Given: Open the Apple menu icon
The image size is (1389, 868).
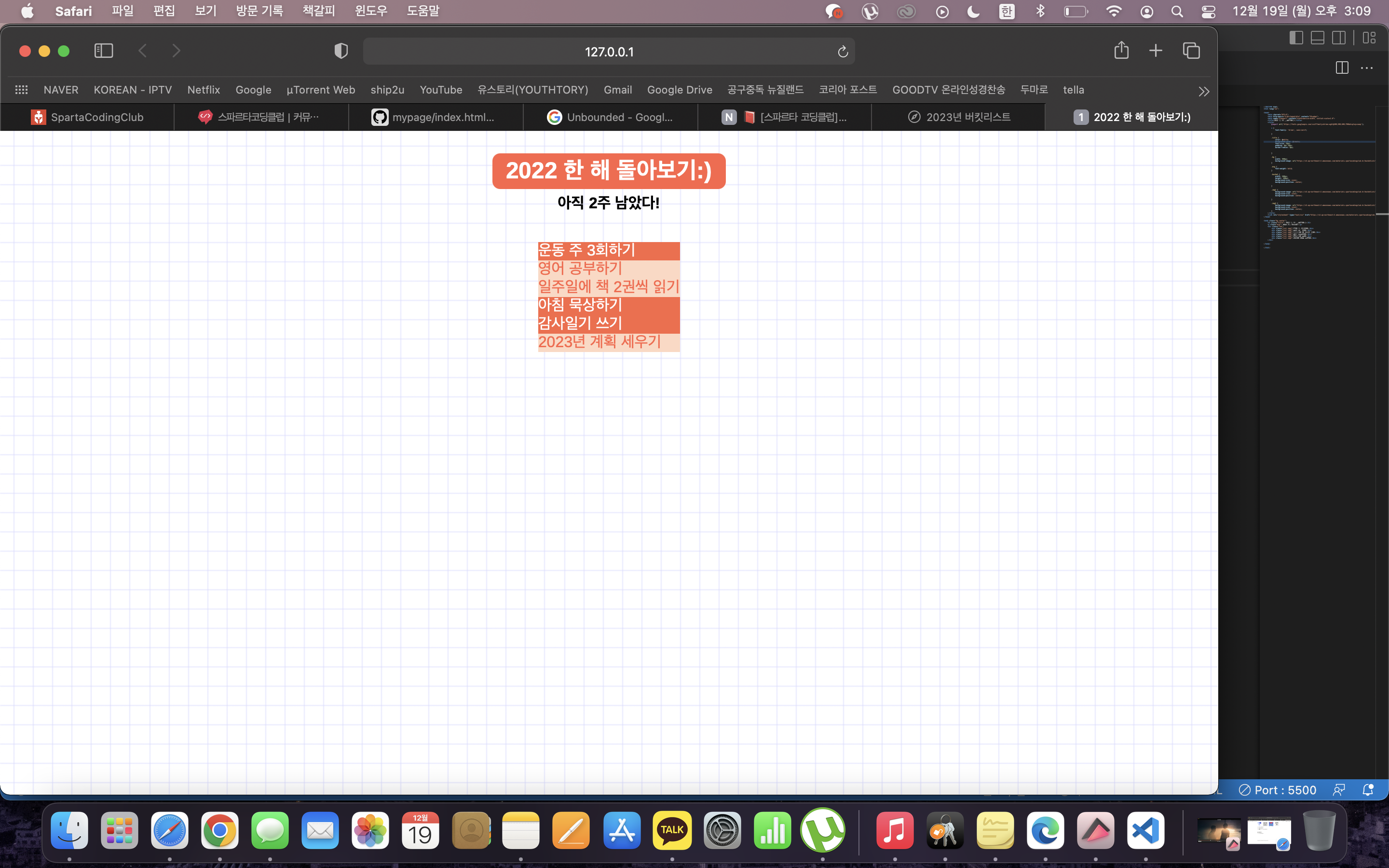Looking at the screenshot, I should tap(27, 11).
